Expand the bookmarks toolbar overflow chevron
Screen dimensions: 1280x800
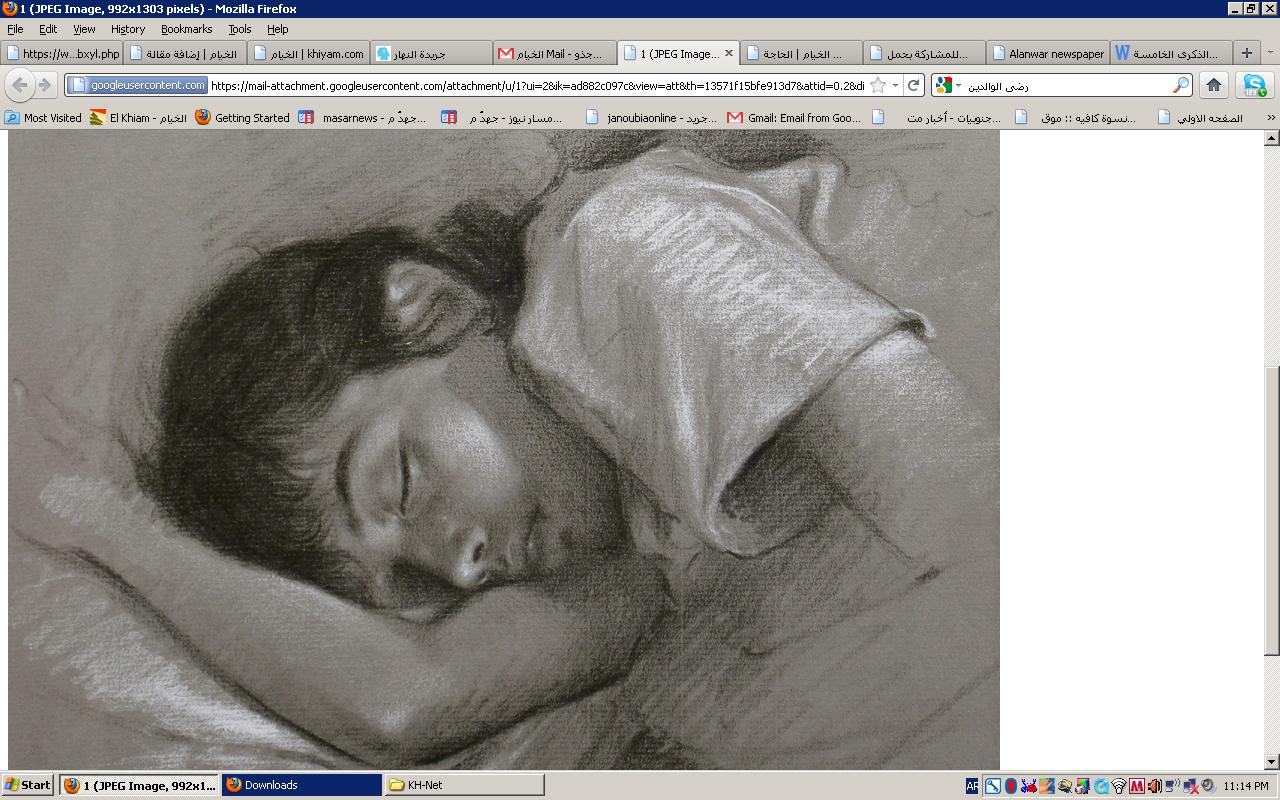[1271, 118]
